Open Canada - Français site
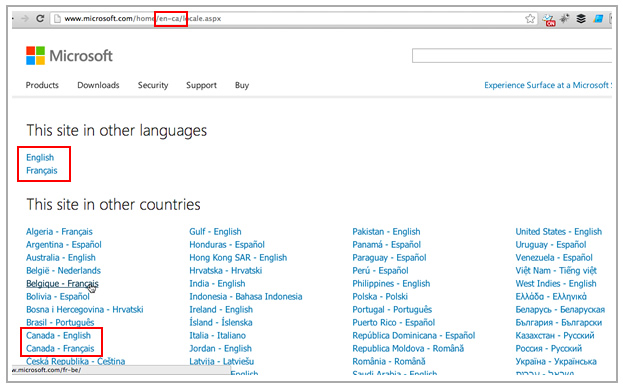Screen dimensions: 623x388 (x=60, y=348)
